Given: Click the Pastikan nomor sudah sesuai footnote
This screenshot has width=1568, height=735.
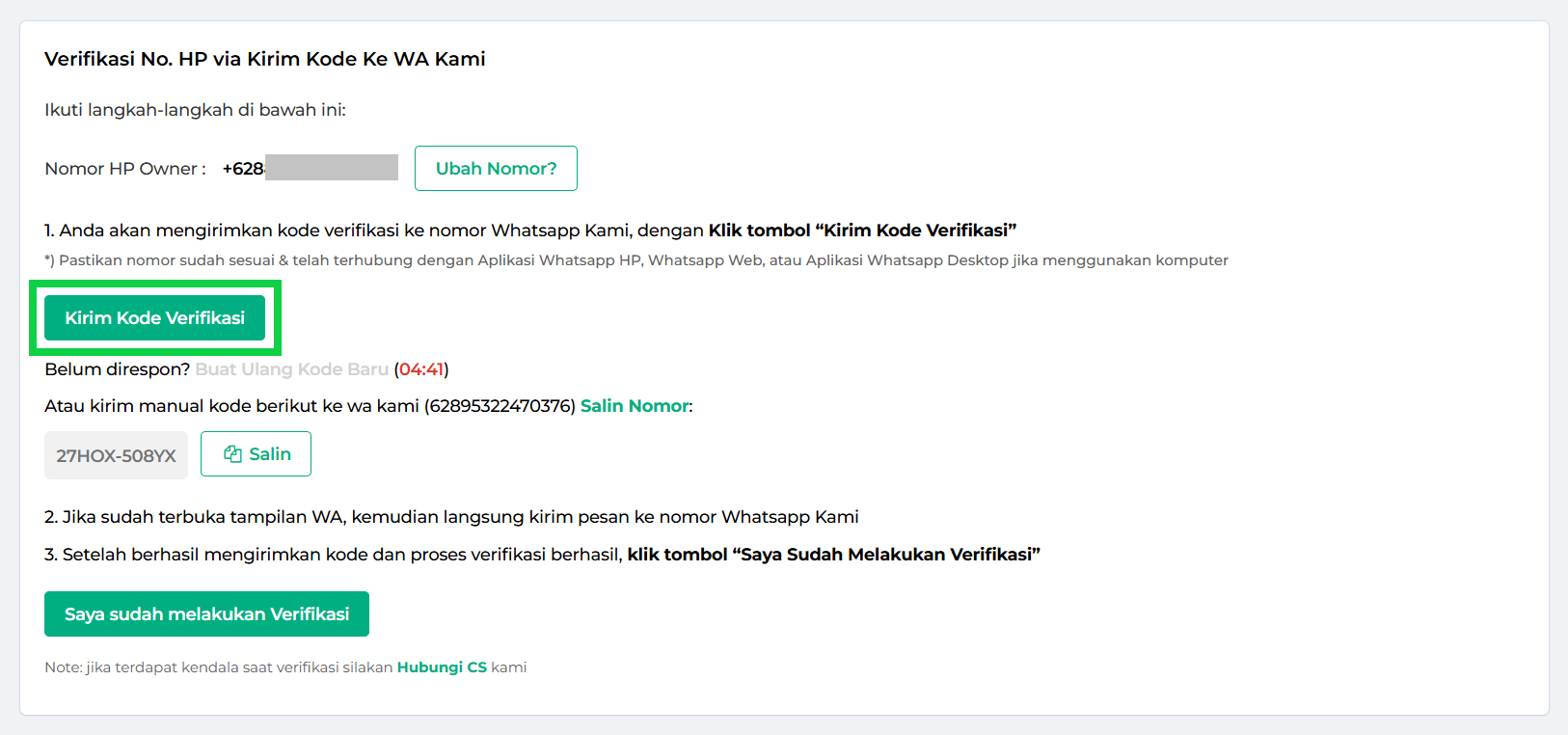Looking at the screenshot, I should 636,260.
